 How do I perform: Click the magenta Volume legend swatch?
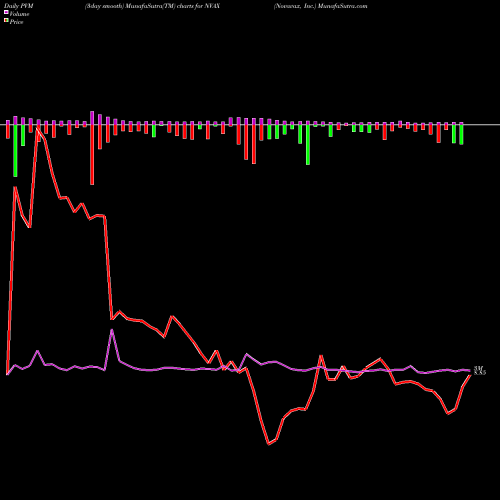click(6, 13)
